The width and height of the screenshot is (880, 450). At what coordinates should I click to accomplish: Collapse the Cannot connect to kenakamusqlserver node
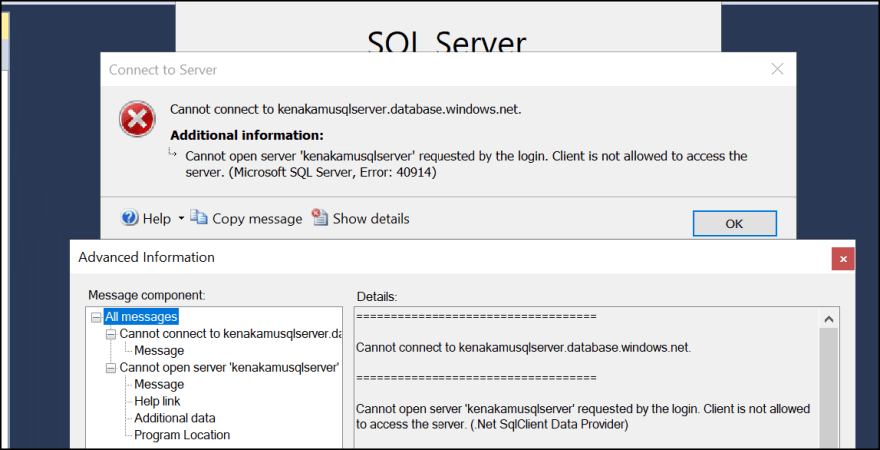click(111, 334)
